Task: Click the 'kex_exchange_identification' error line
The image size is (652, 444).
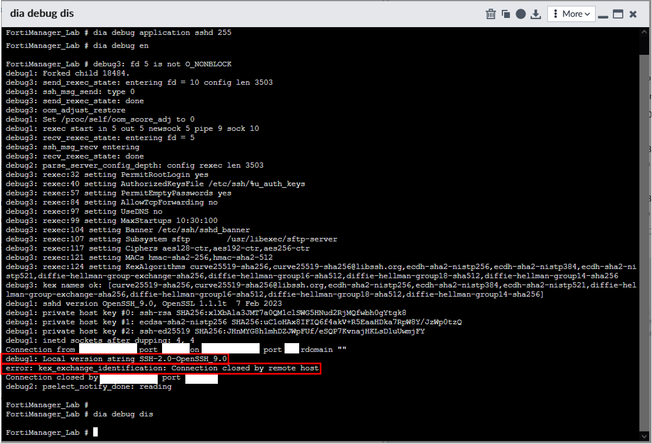Action: 162,368
